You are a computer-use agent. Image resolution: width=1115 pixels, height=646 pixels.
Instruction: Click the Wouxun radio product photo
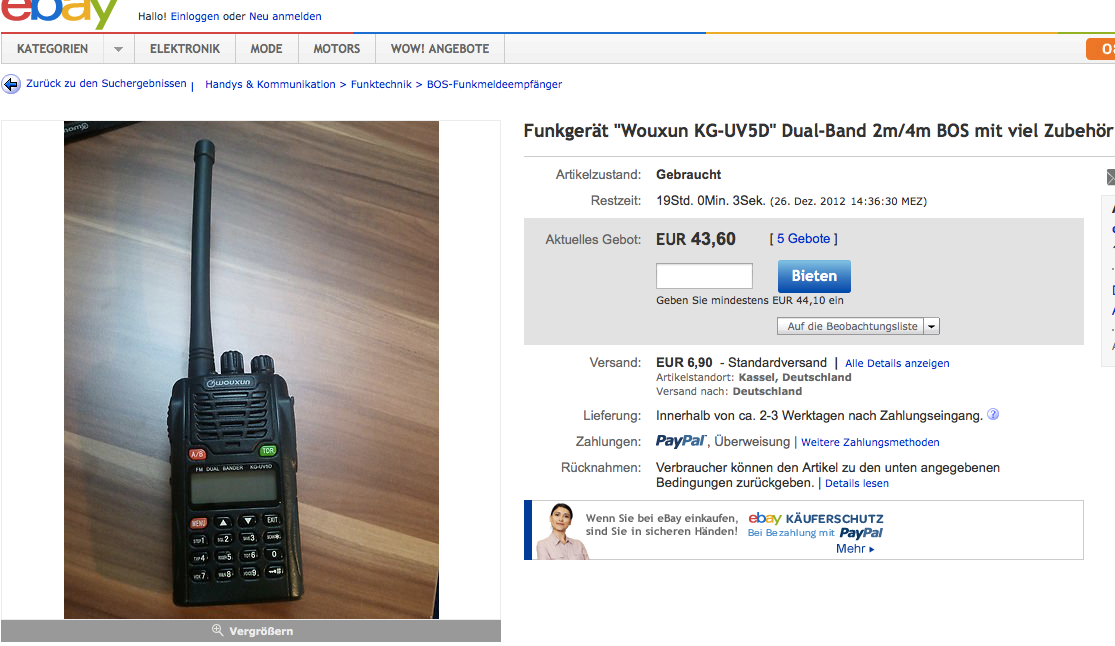[251, 370]
